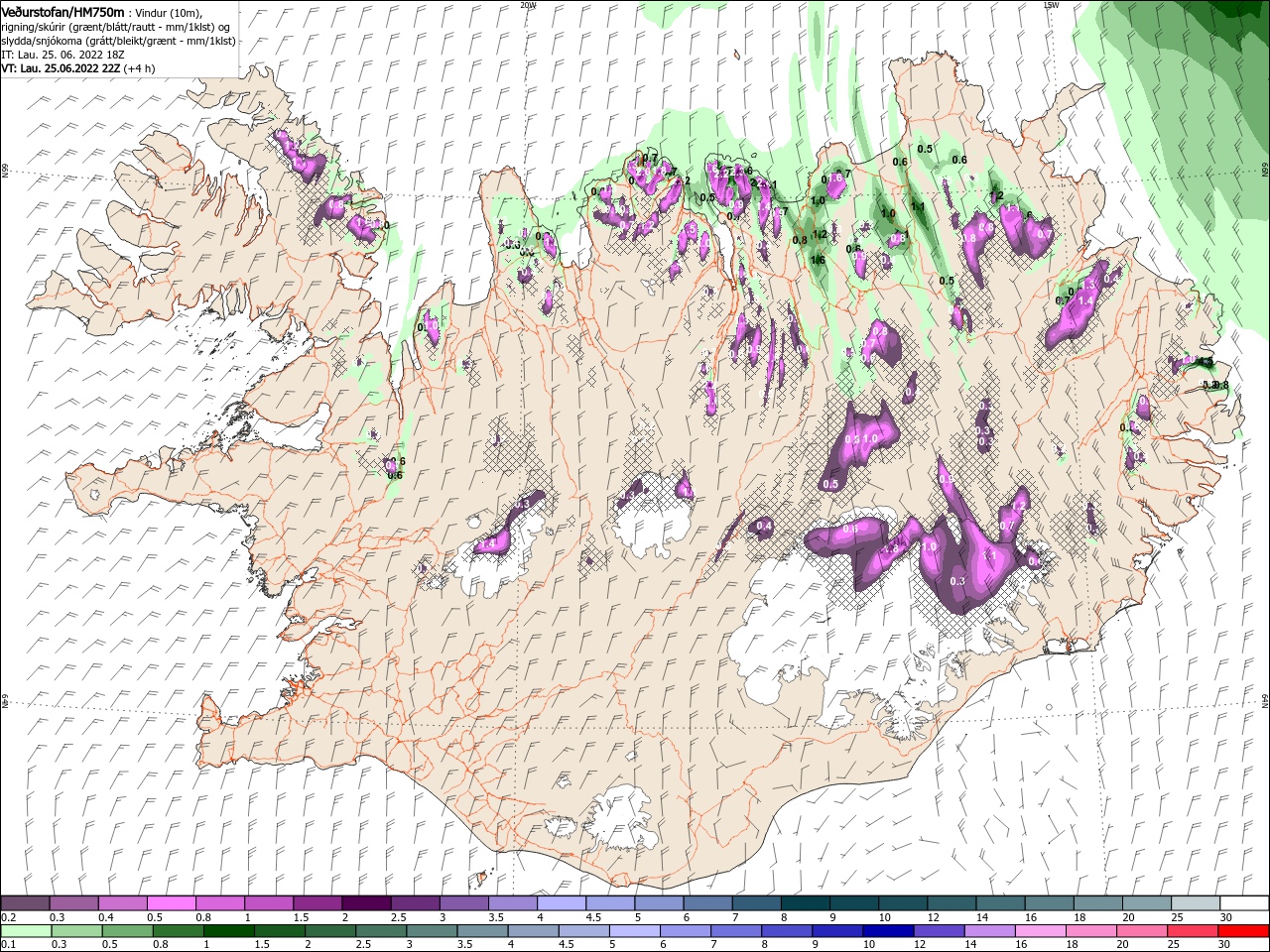Pick the 8 dark teal sleet/snow swatch

[x=806, y=903]
